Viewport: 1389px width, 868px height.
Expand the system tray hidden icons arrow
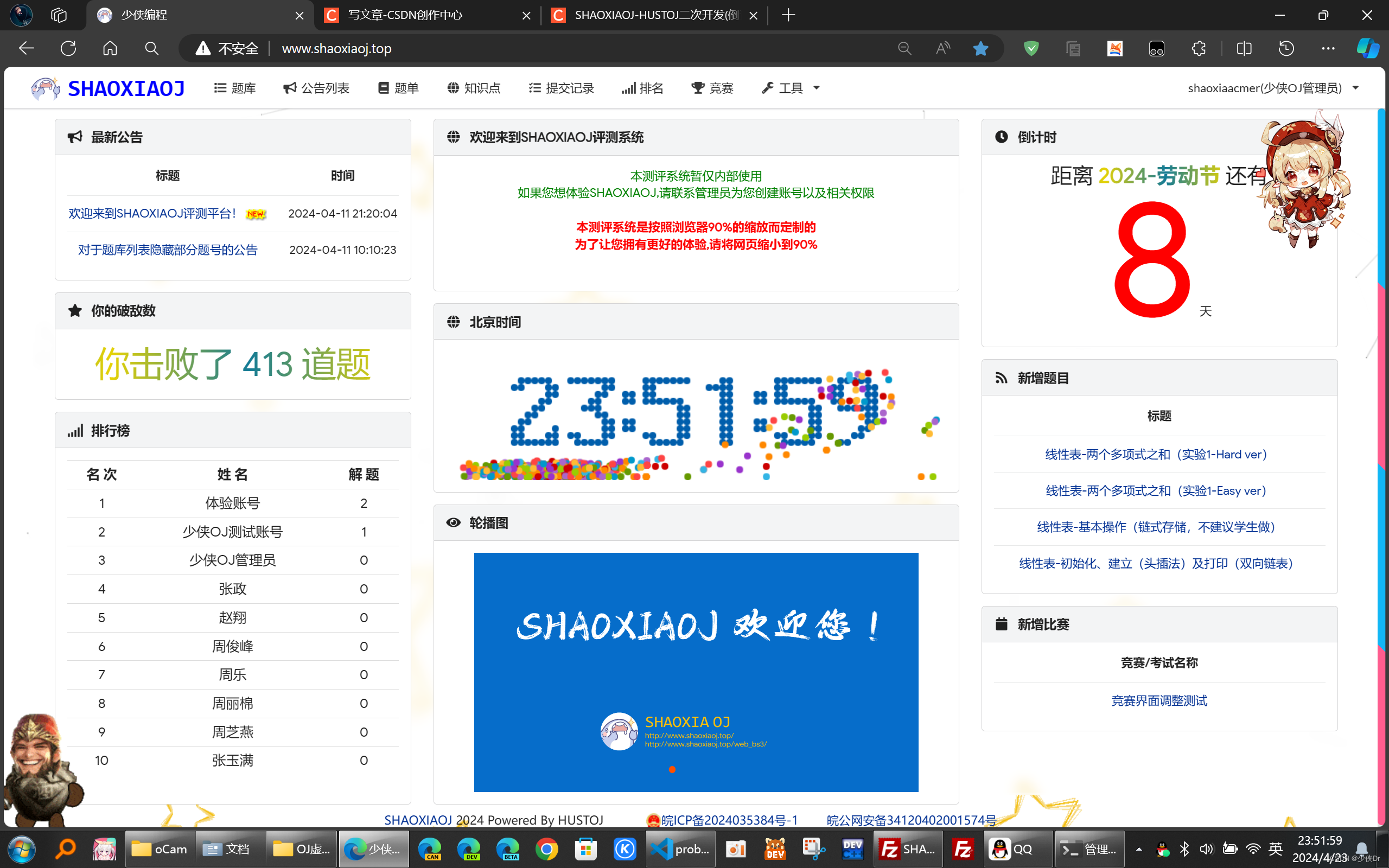[1139, 848]
